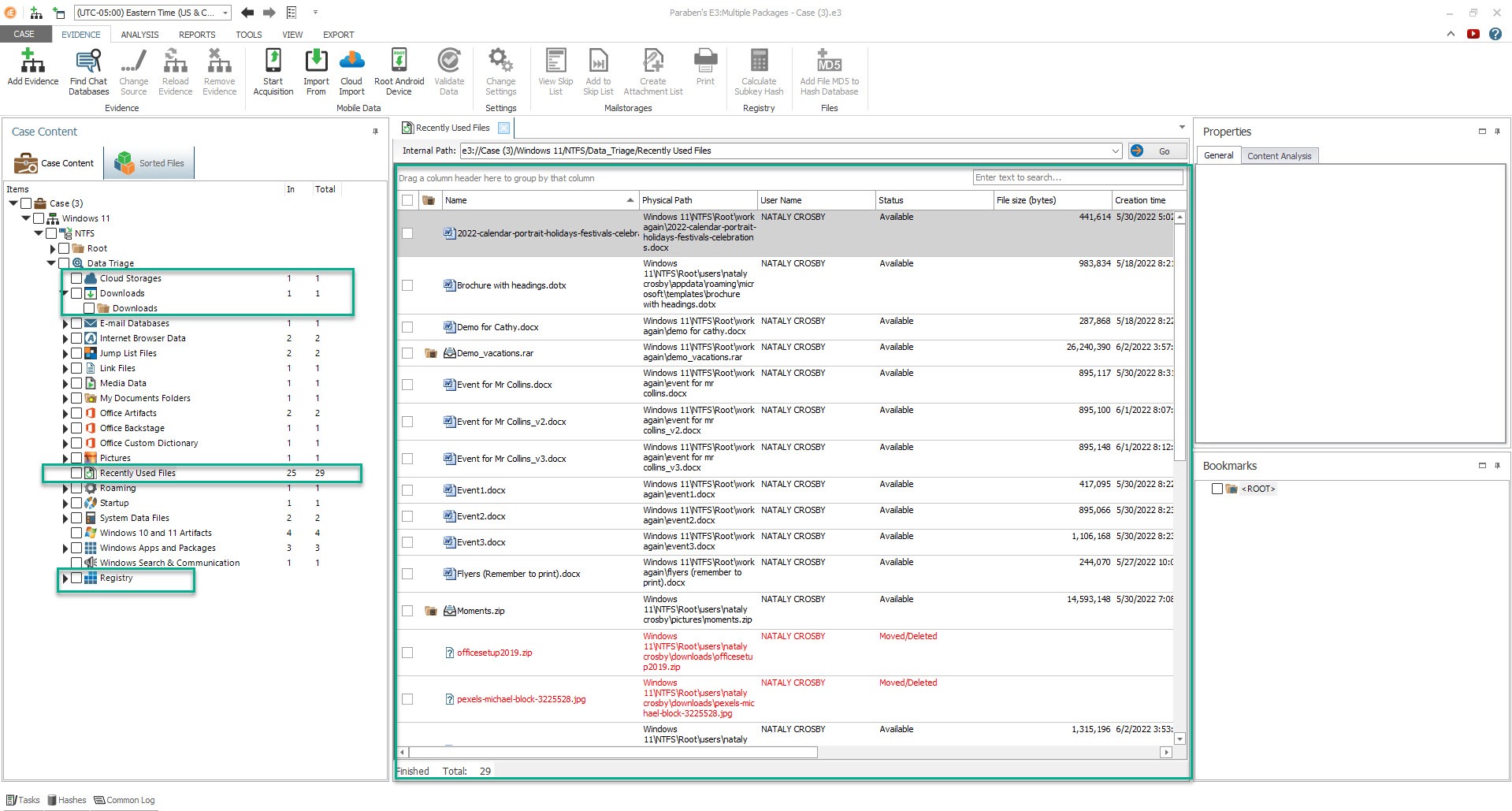Open the Internal Path dropdown arrow

click(x=1116, y=151)
